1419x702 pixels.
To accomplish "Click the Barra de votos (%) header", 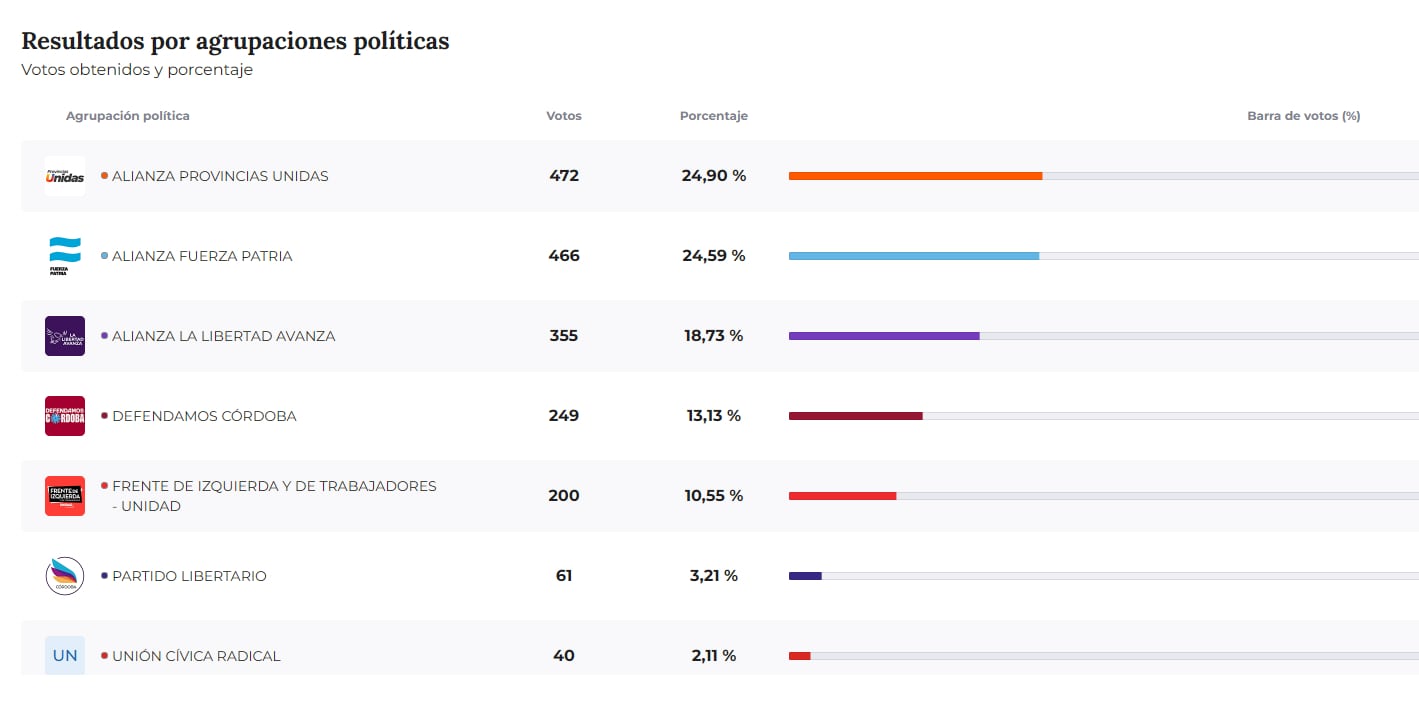I will click(1303, 116).
